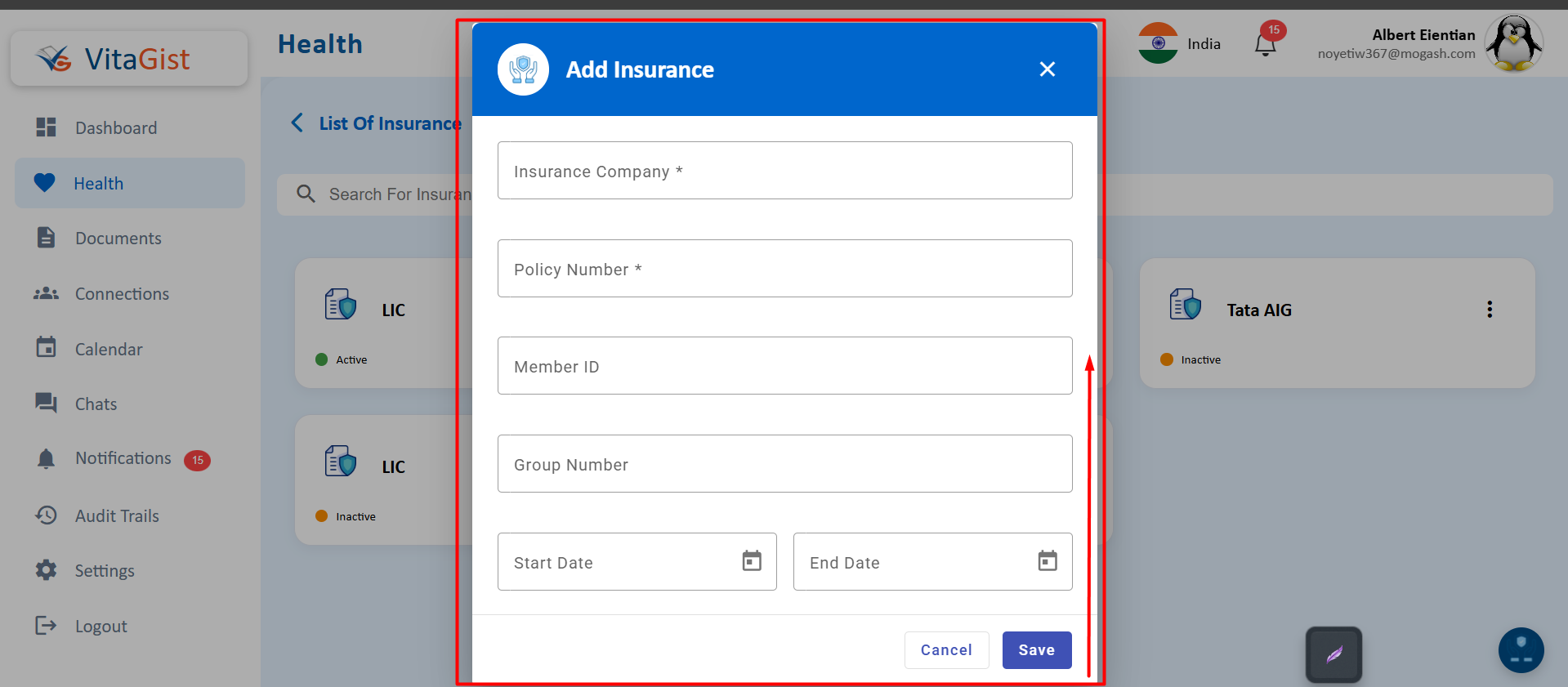
Task: Open the chatbot assistant floating icon
Action: [x=1521, y=650]
